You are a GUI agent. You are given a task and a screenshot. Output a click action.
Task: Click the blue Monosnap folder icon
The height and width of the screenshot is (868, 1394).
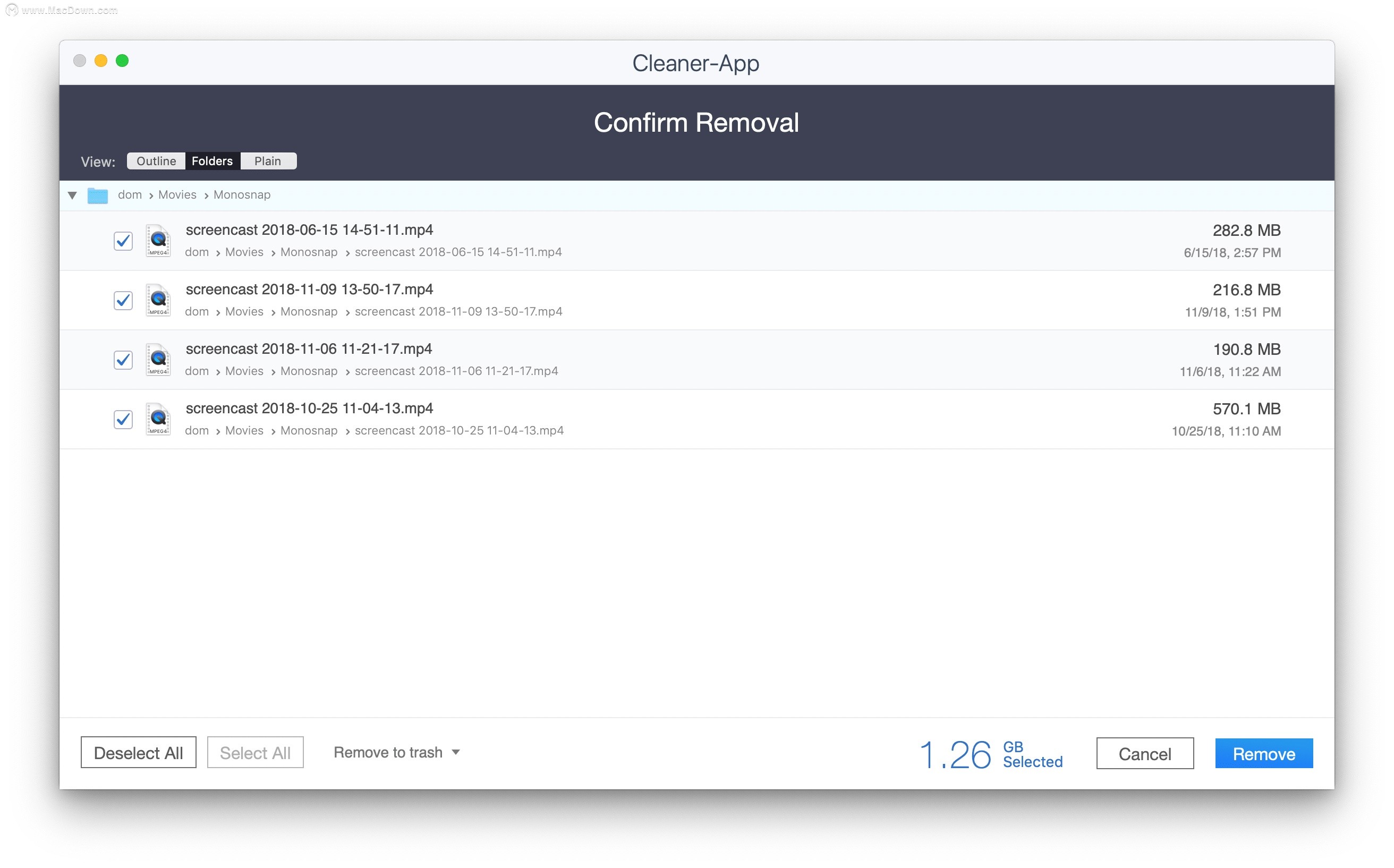click(x=98, y=195)
